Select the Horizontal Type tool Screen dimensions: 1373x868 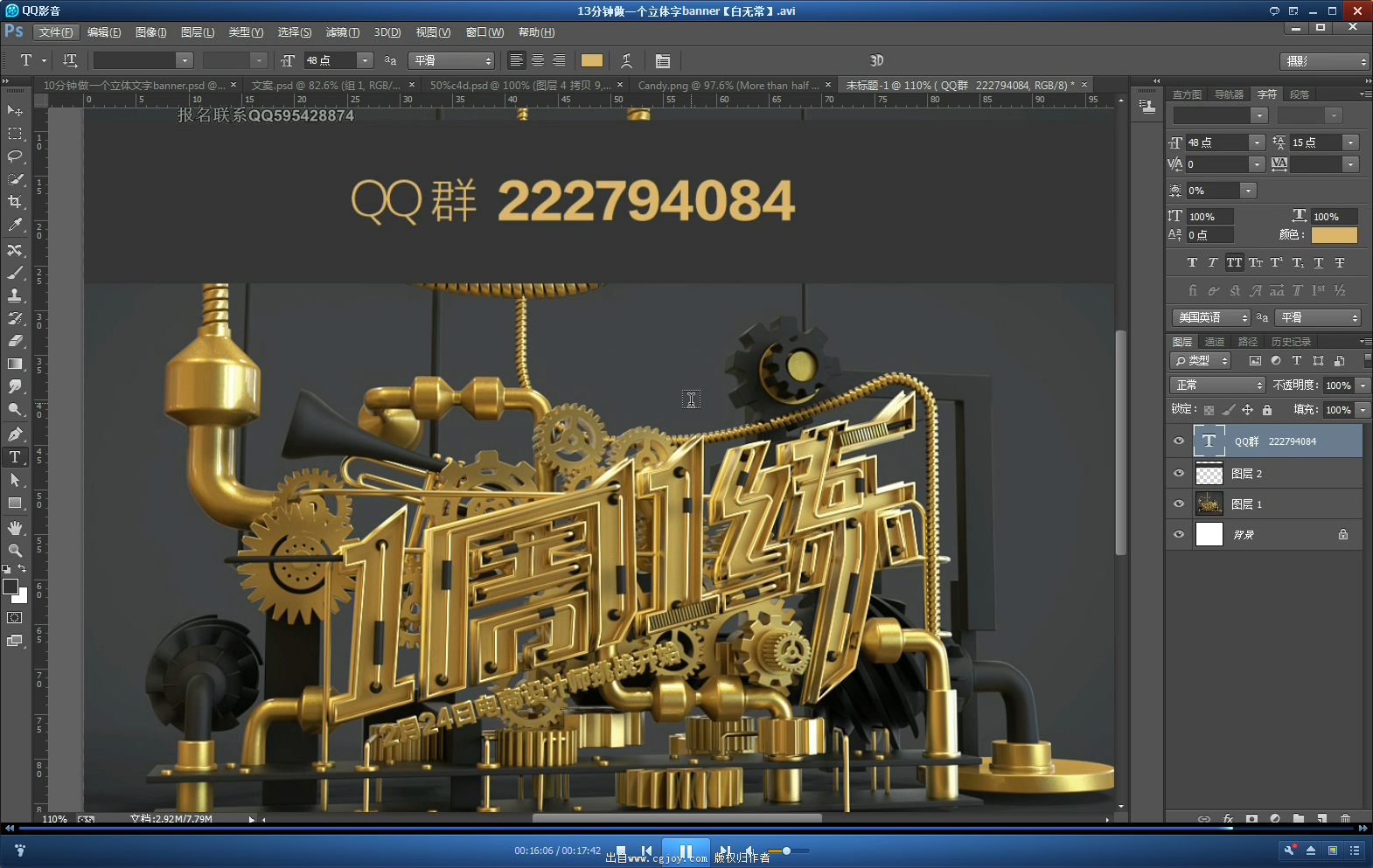(15, 457)
